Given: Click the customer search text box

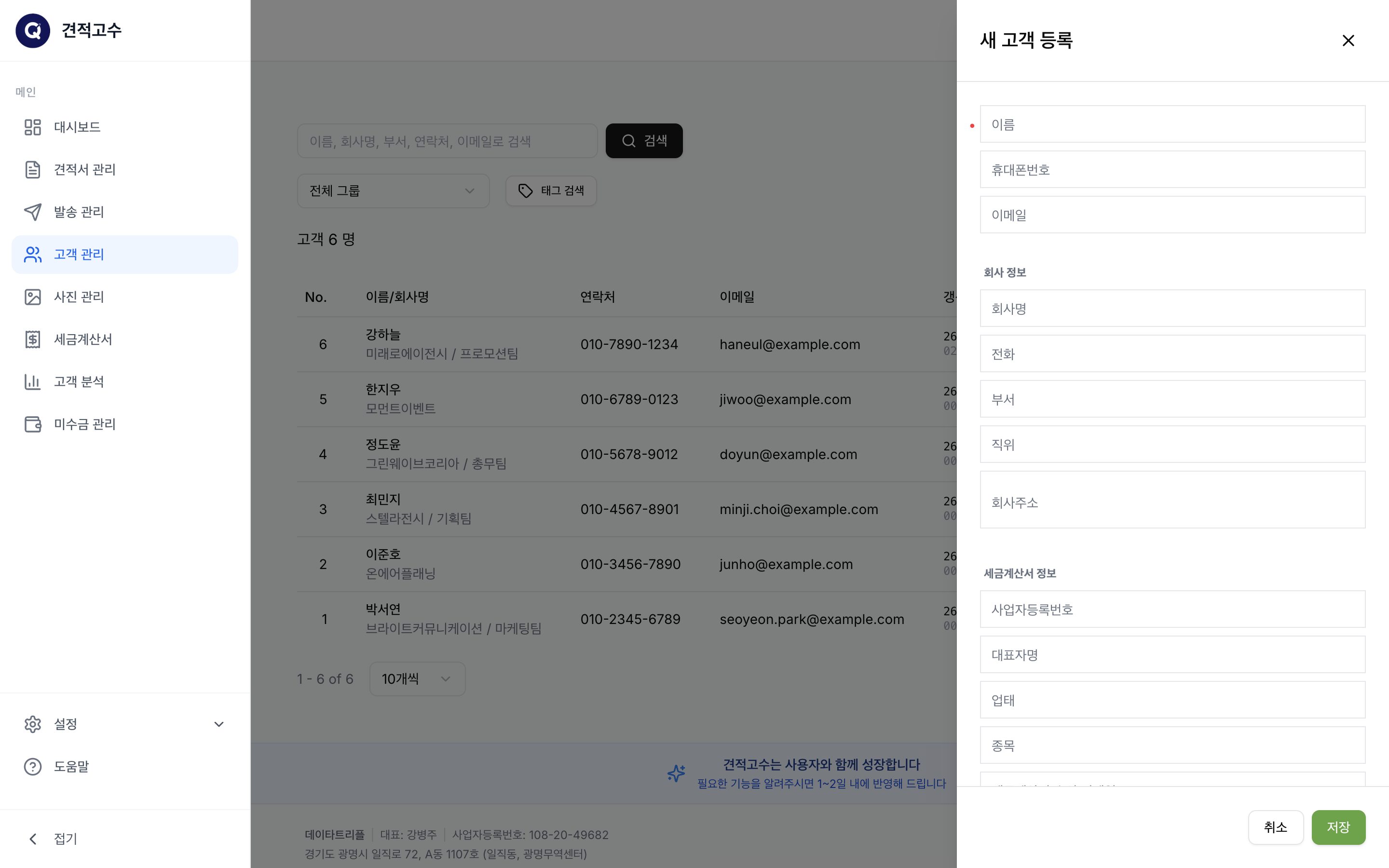Looking at the screenshot, I should [x=447, y=141].
